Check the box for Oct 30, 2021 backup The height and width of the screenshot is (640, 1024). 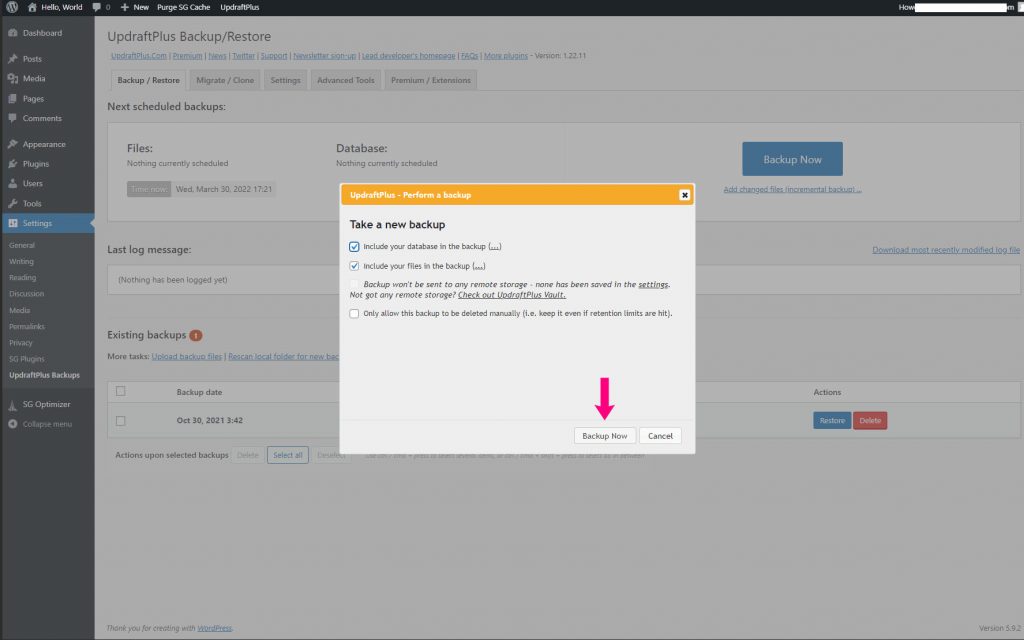coord(120,421)
